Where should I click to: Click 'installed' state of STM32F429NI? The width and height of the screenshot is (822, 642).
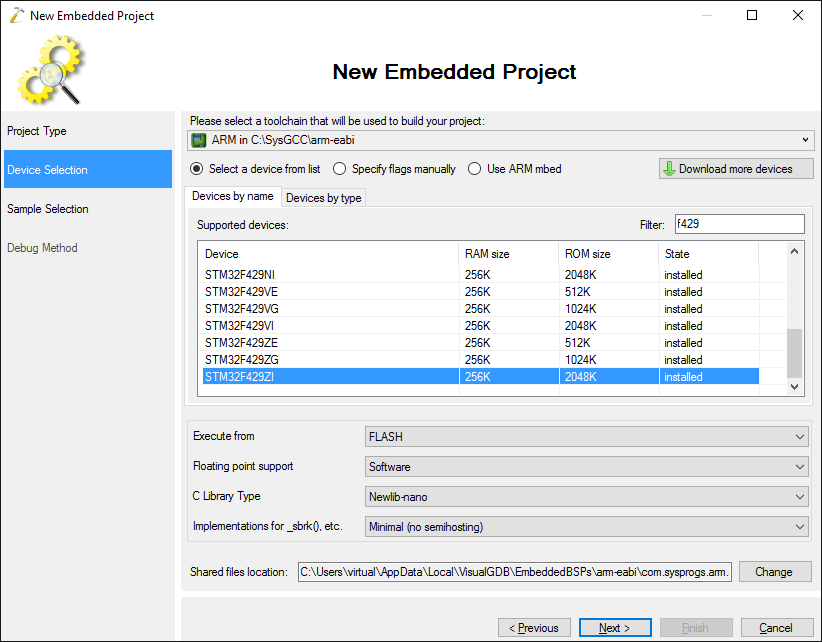coord(683,275)
